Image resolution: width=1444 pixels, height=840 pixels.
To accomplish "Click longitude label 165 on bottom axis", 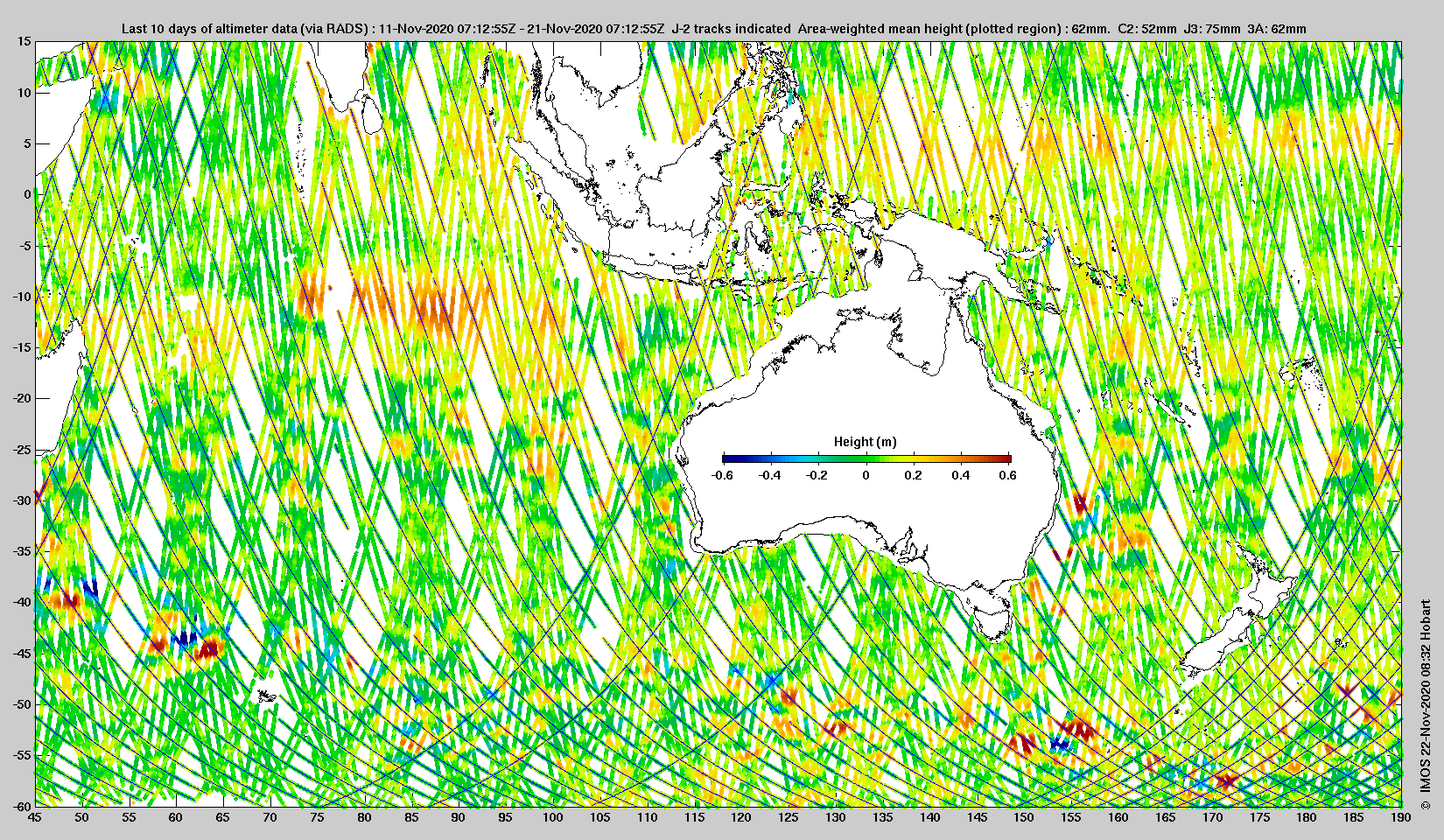I will coord(1165,817).
